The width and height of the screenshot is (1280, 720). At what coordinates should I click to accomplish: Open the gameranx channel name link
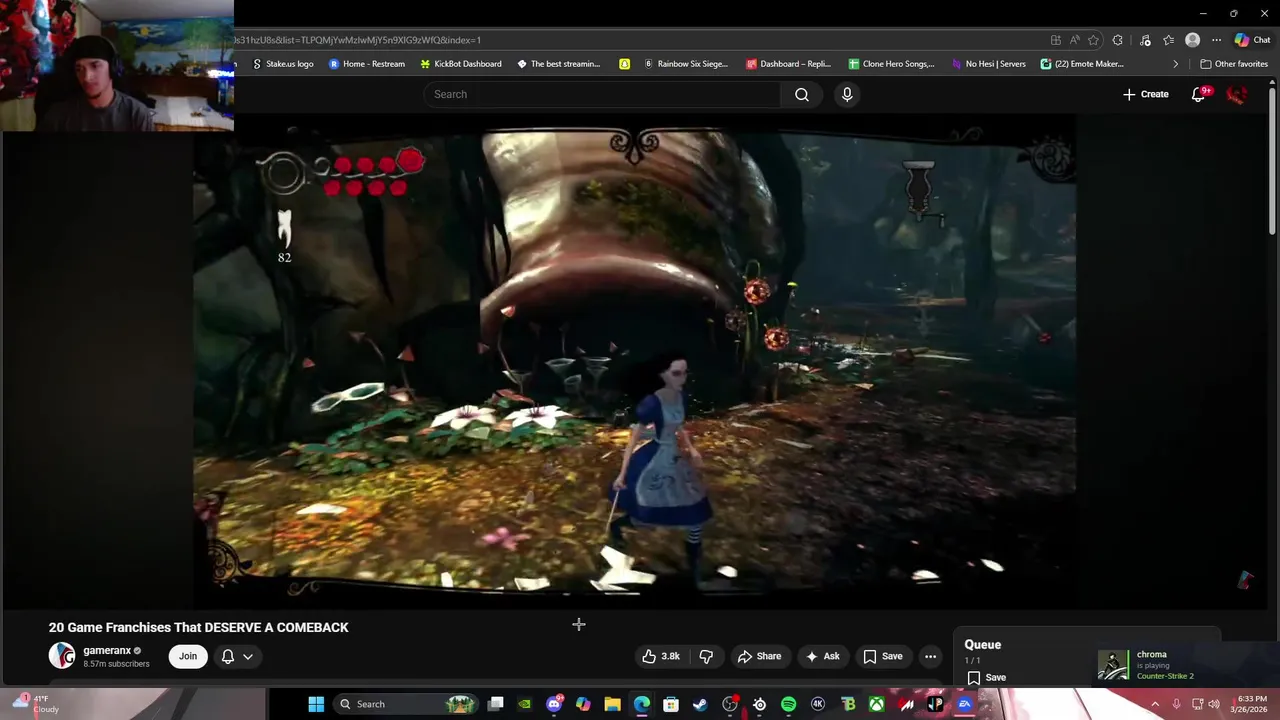107,650
